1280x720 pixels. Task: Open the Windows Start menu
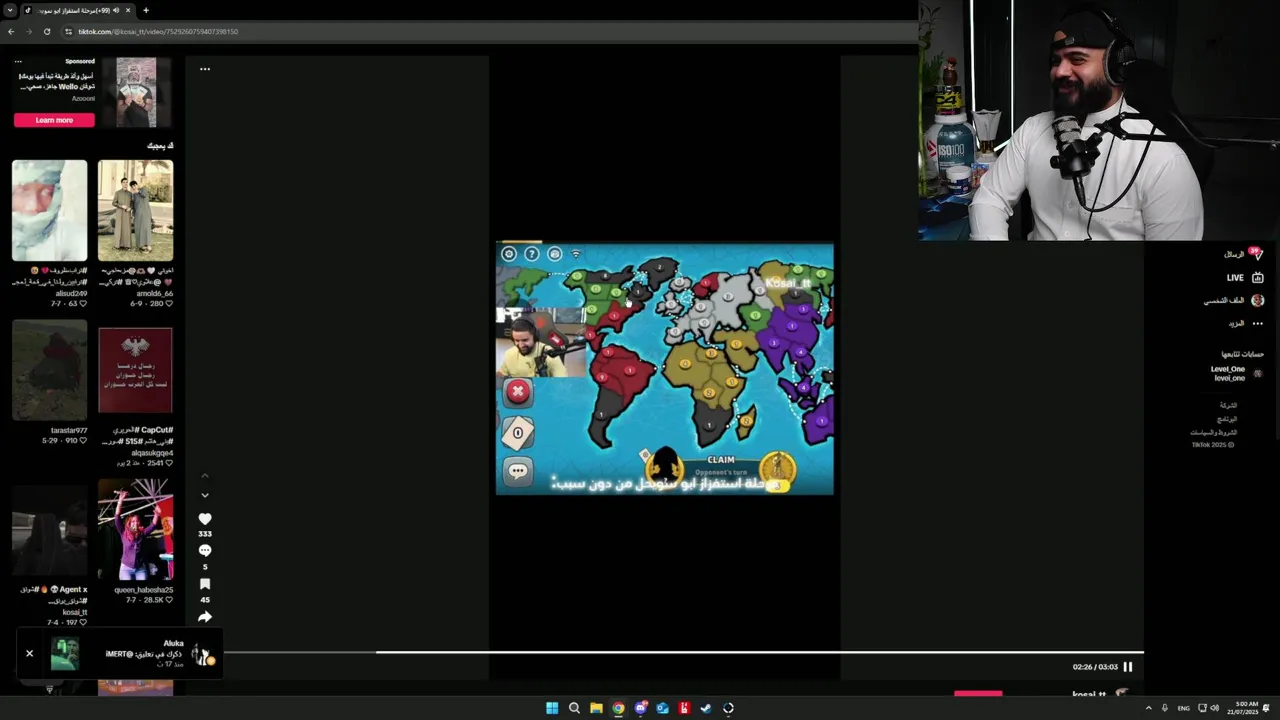552,708
